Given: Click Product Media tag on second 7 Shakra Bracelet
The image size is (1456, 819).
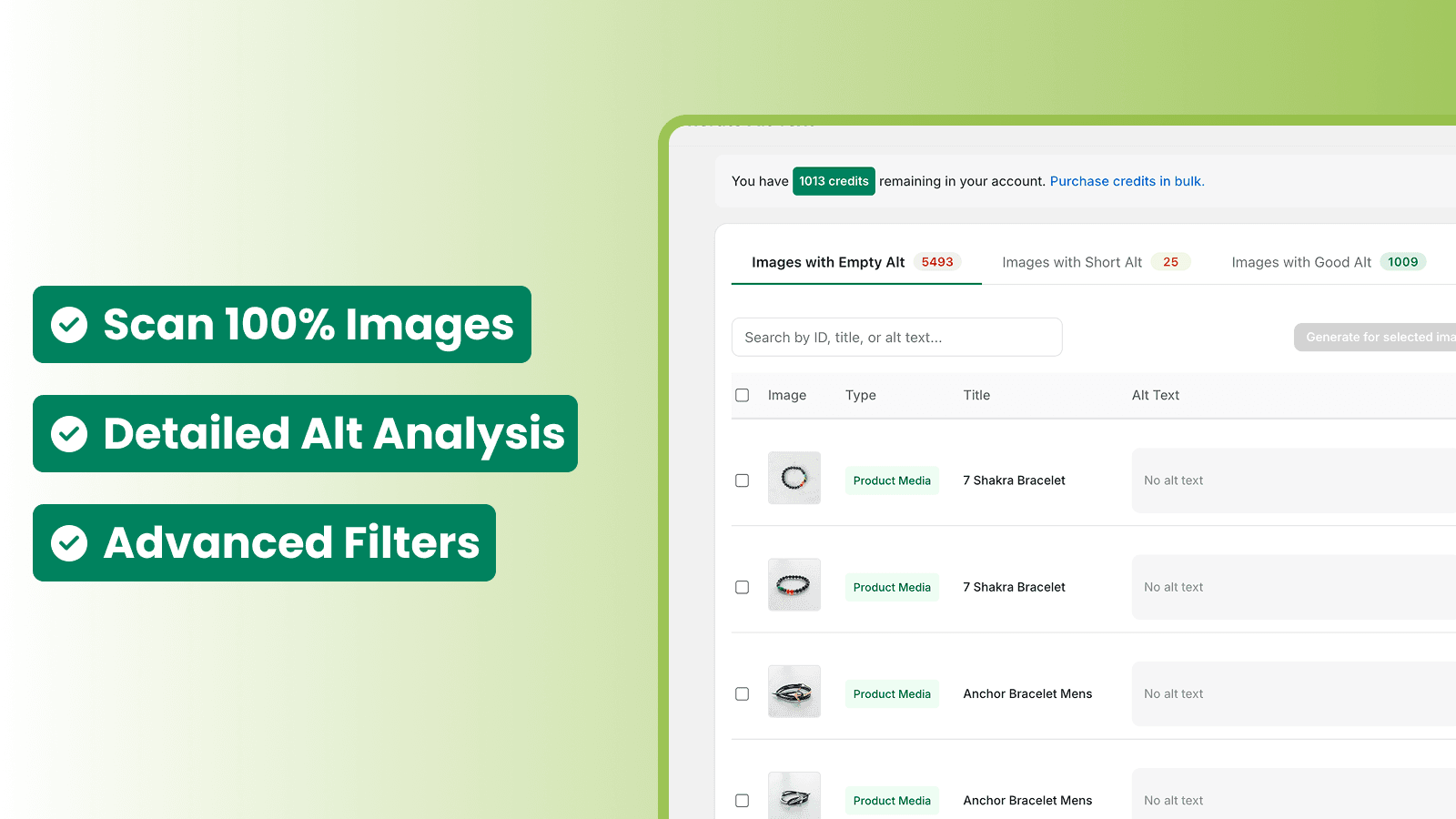Looking at the screenshot, I should (892, 587).
